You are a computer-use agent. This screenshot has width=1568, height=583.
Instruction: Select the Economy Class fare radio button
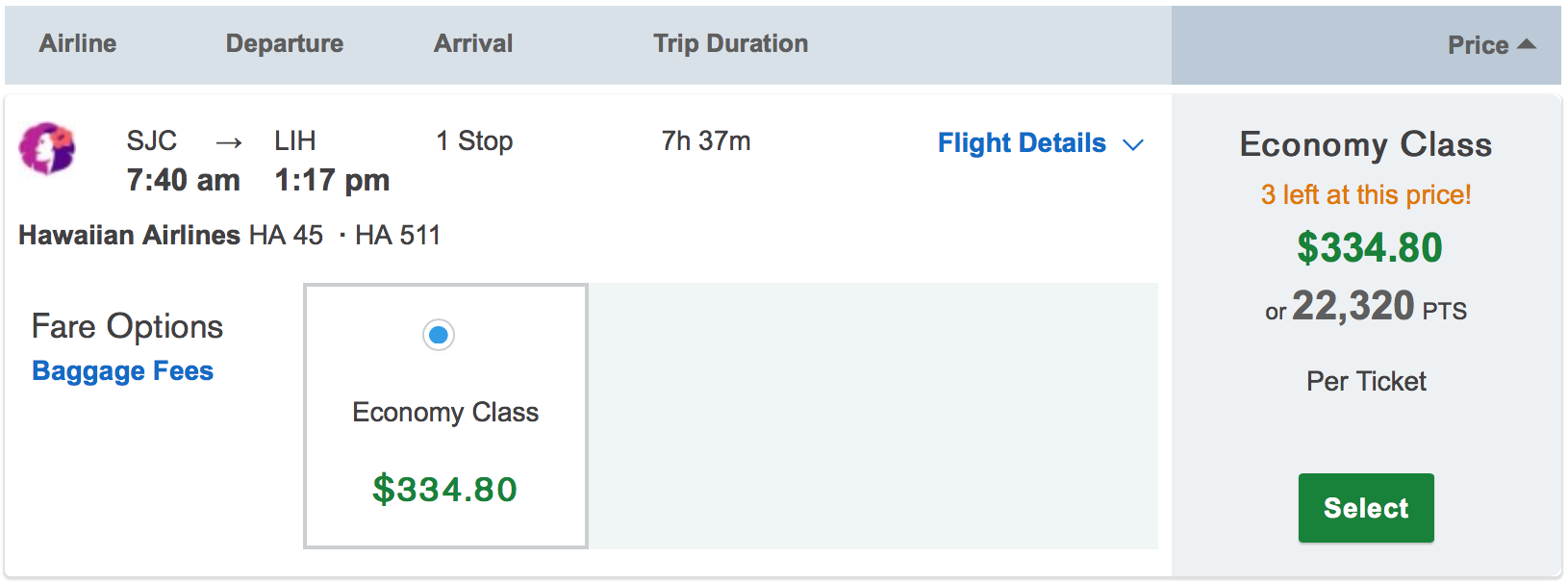439,335
